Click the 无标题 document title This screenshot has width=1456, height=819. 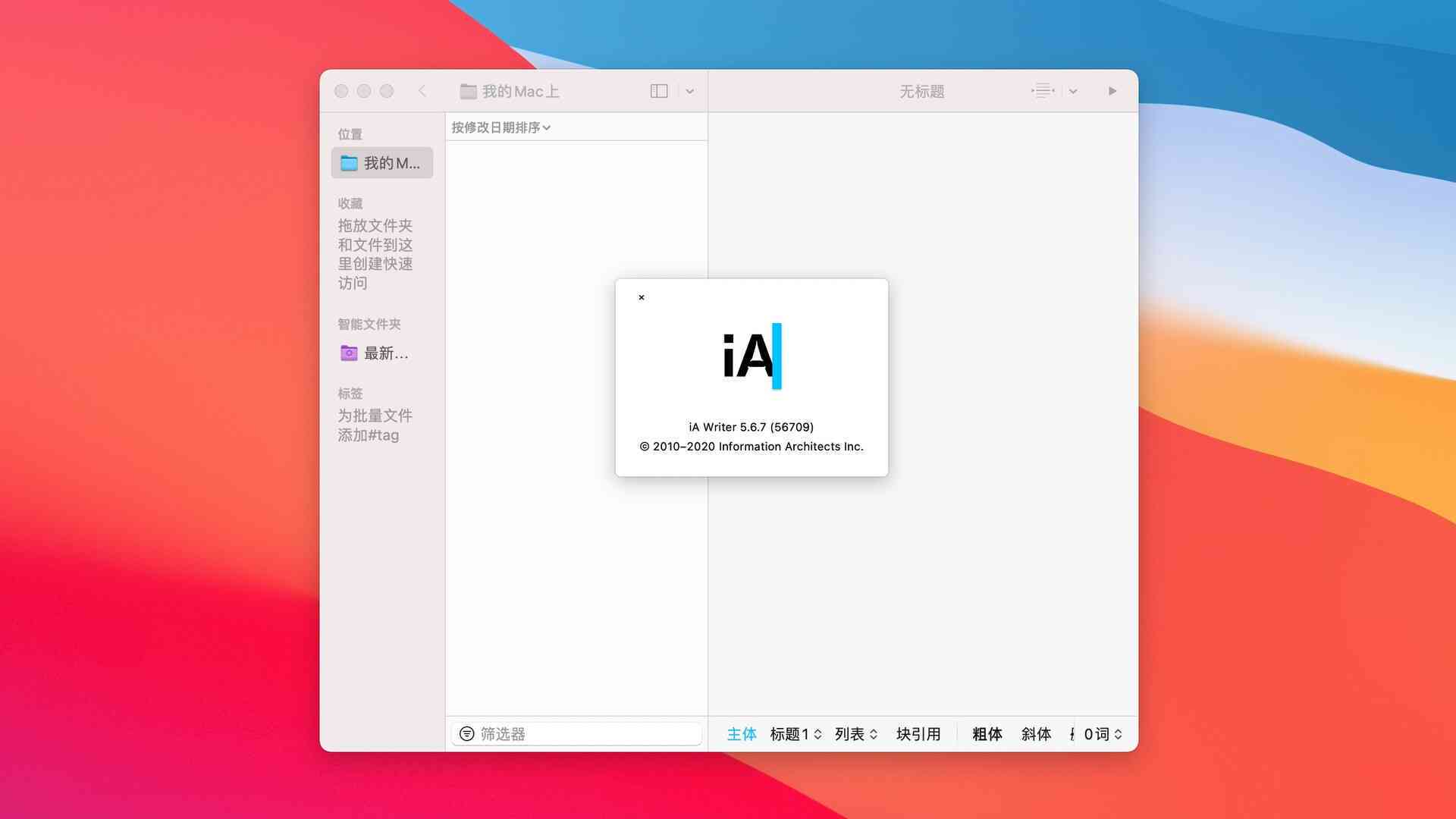pyautogui.click(x=922, y=92)
